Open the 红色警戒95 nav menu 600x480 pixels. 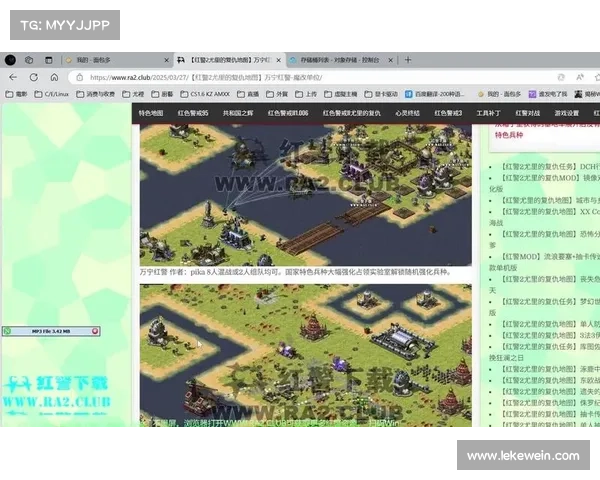coord(193,113)
